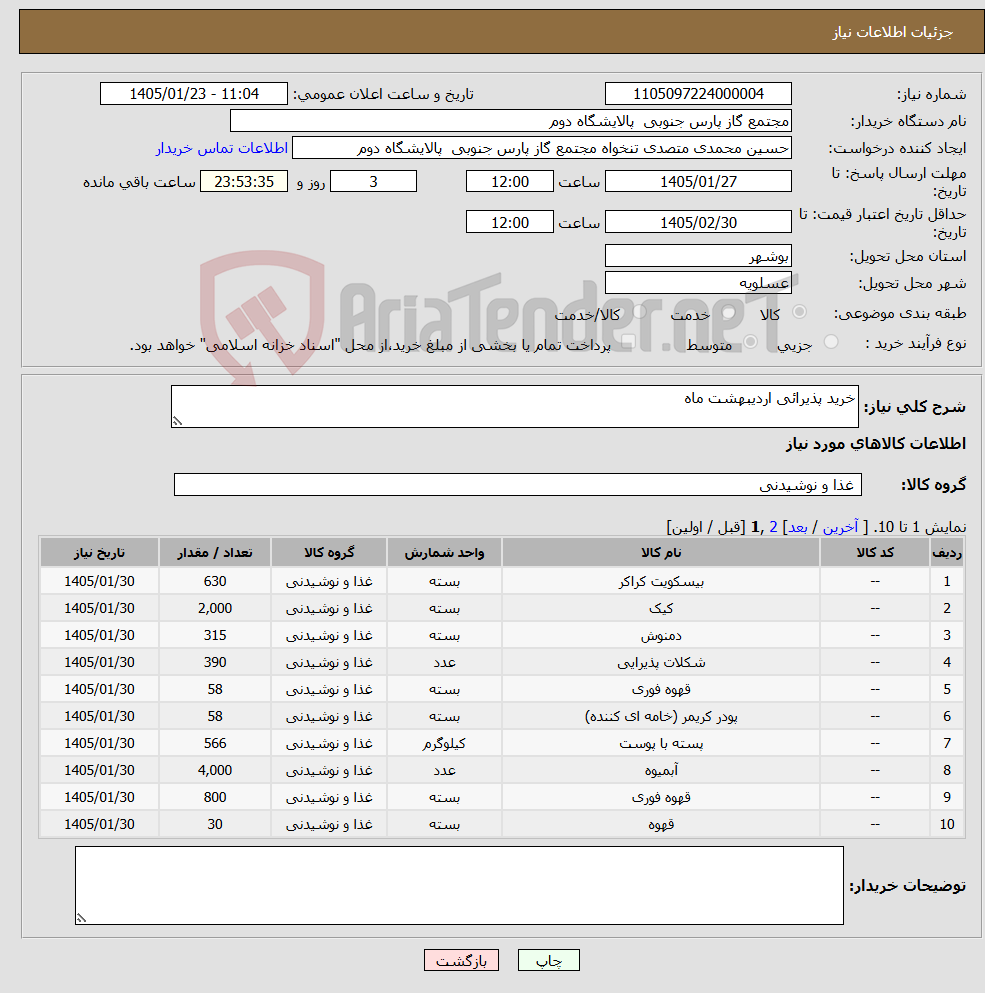
Task: Click the quantity 800 cell
Action: (x=215, y=797)
